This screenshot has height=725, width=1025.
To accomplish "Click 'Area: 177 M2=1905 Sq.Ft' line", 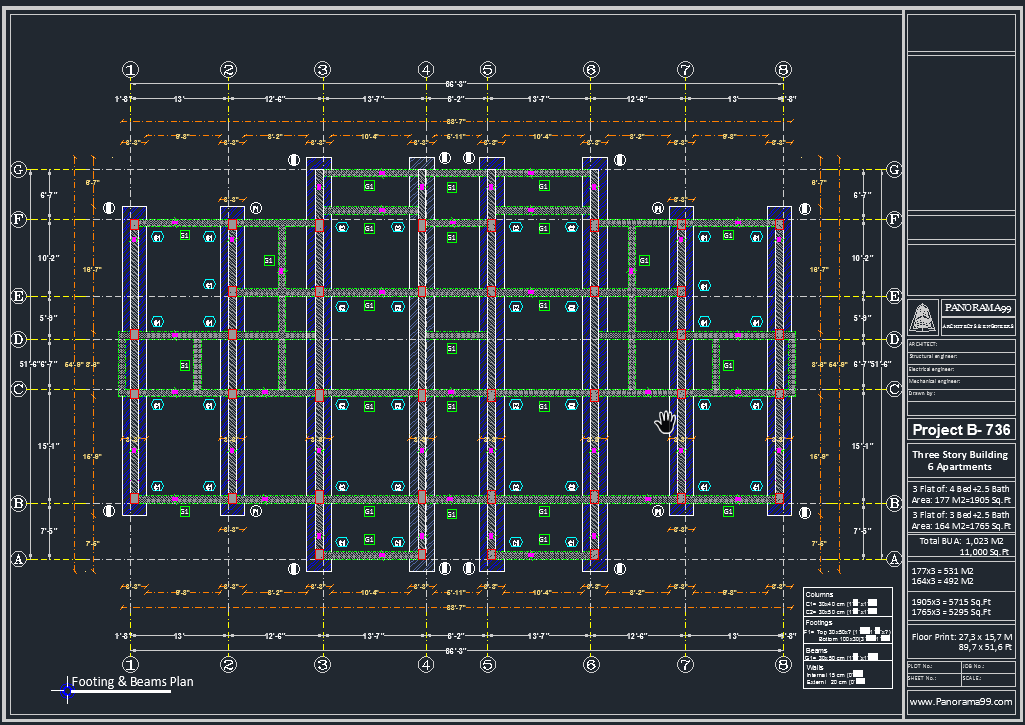I will (x=961, y=499).
